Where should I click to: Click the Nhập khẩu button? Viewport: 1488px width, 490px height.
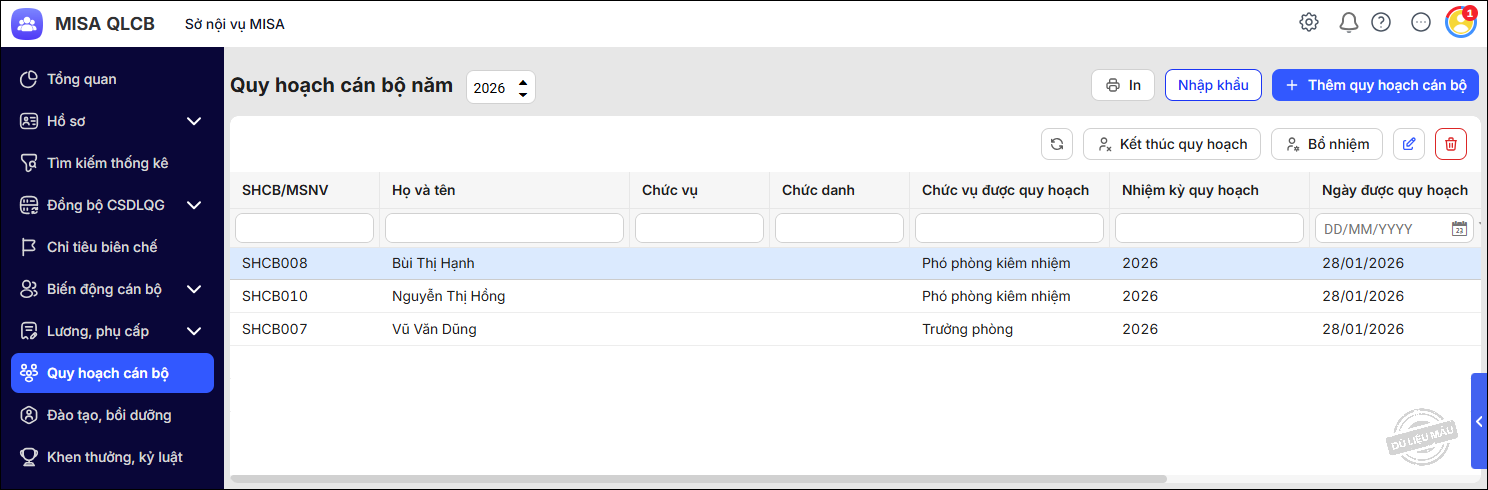tap(1213, 85)
